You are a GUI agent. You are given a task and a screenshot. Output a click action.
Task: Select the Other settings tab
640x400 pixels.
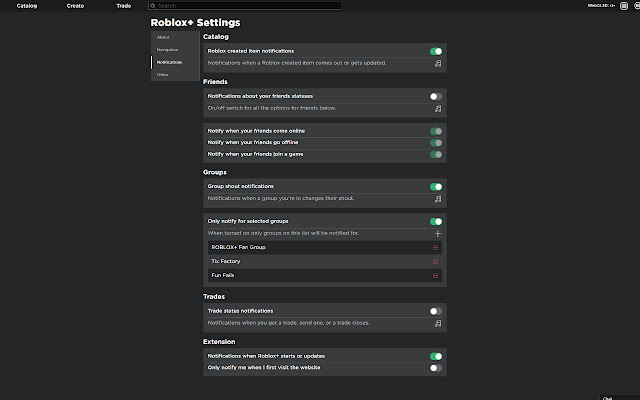(x=162, y=74)
